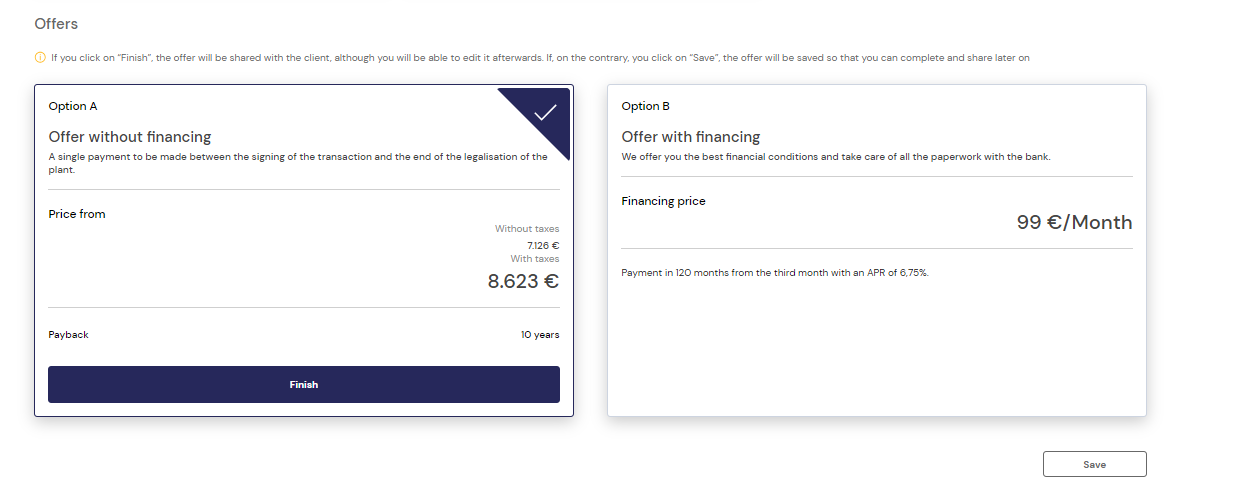Click the bank paperwork description in Option B

[x=836, y=157]
